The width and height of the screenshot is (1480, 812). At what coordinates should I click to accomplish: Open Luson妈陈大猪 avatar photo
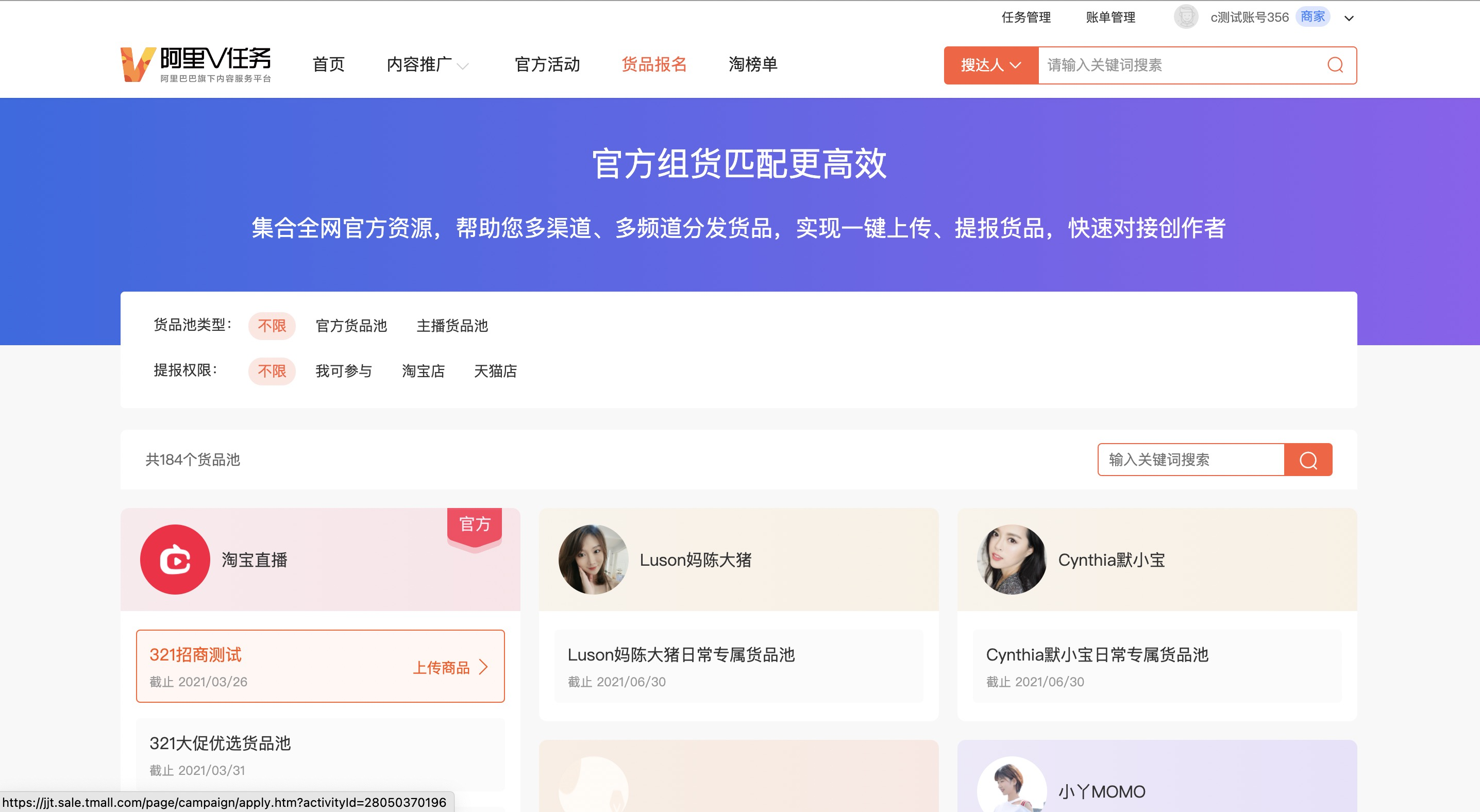point(593,560)
